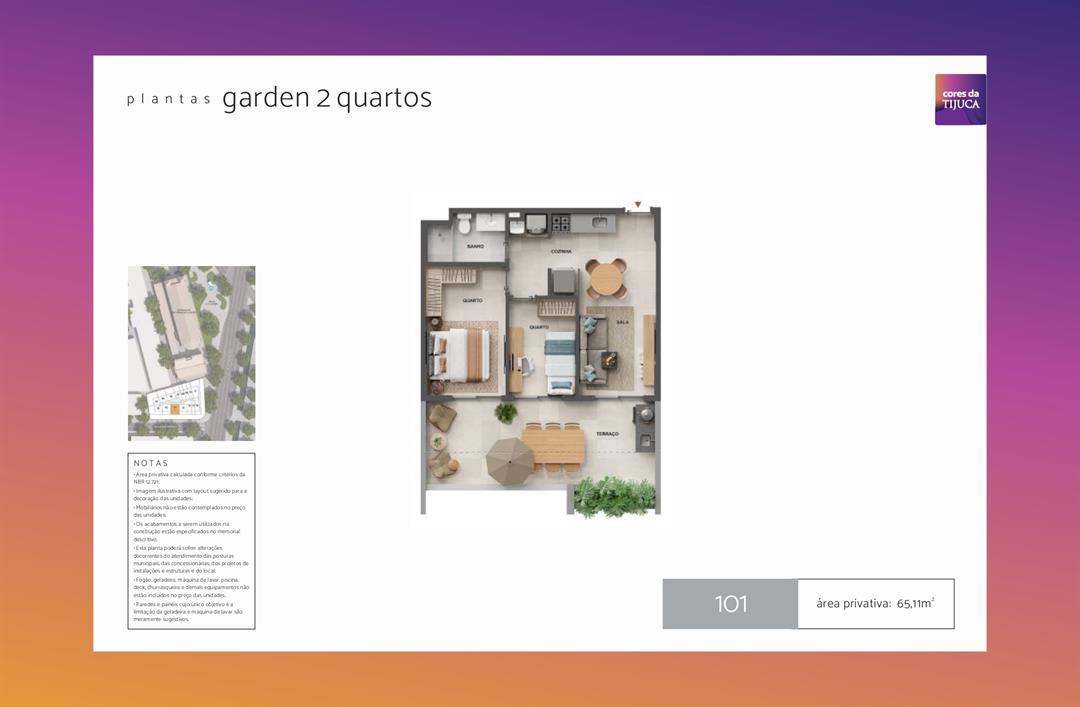Click the highlighted orange unit on site map
1080x707 pixels.
pos(175,408)
